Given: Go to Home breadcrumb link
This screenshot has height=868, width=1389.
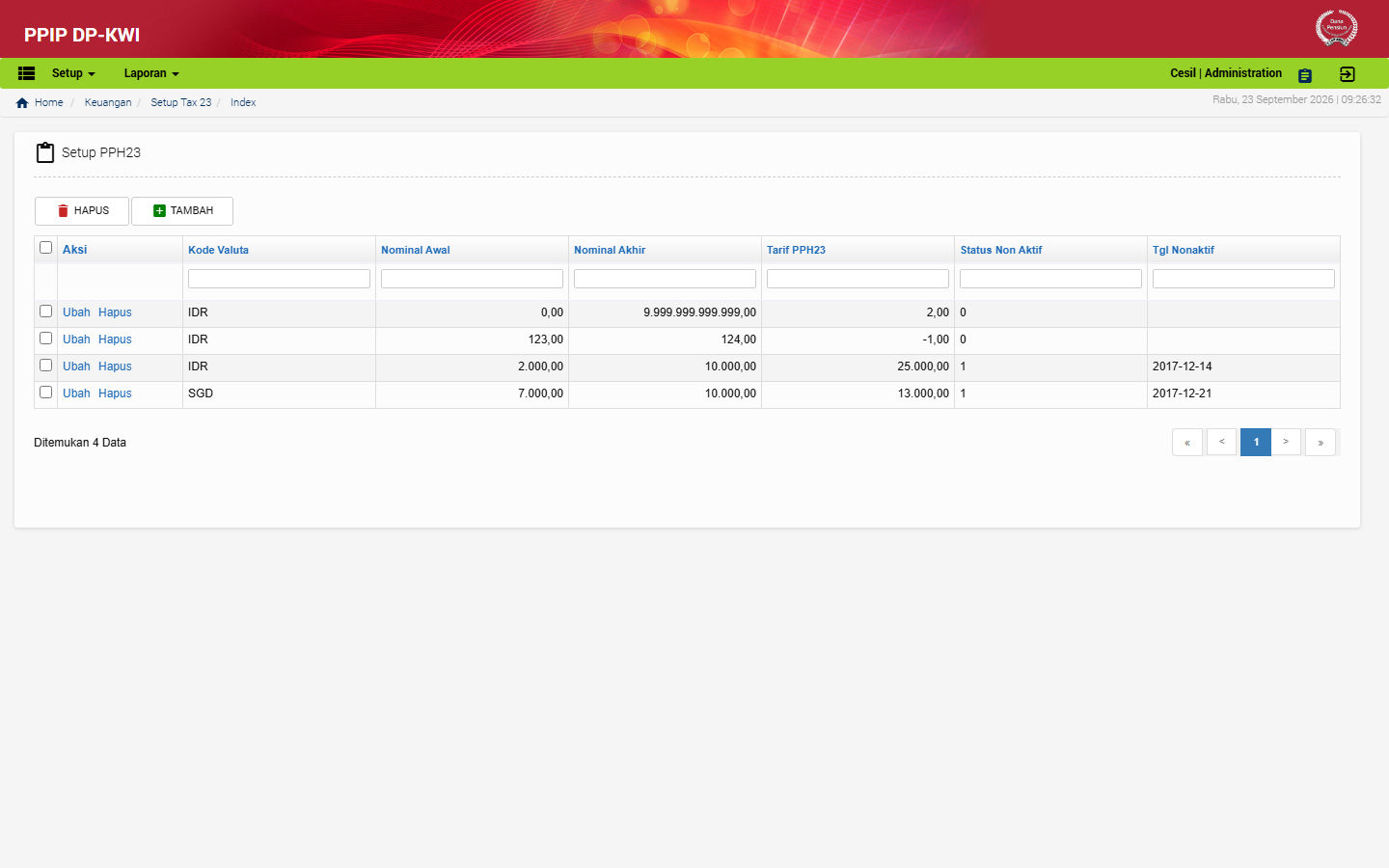Looking at the screenshot, I should pos(48,102).
